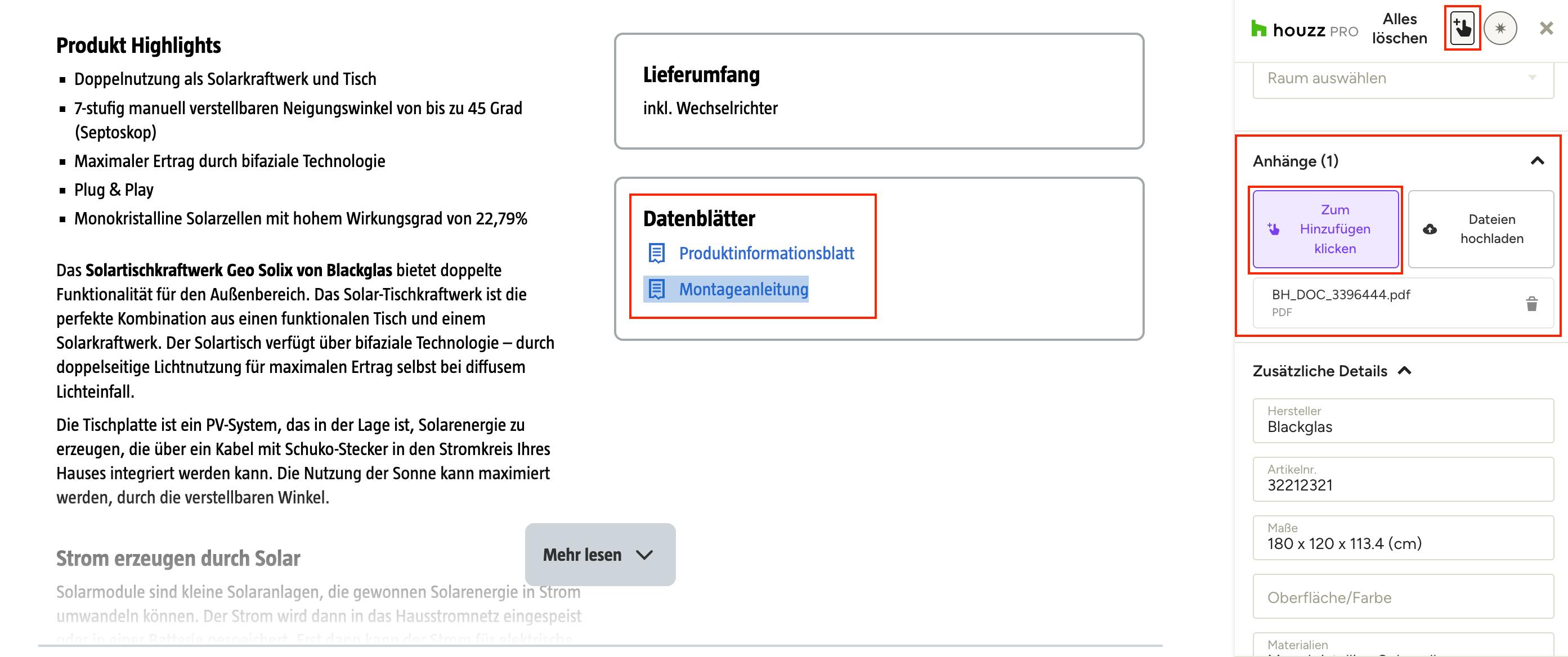Open the Montageanleitung link
Screen dimensions: 1568x657
[x=744, y=289]
